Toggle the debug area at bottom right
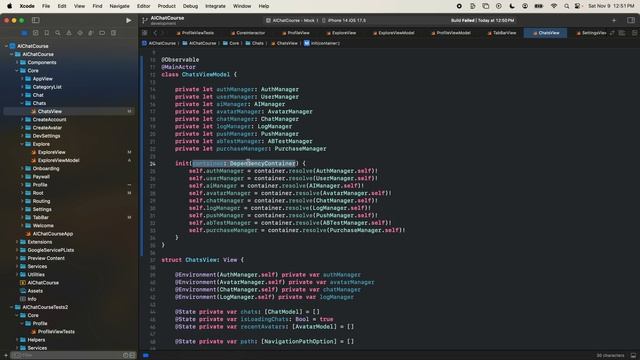Screen dimensions: 640x360 tap(633, 356)
